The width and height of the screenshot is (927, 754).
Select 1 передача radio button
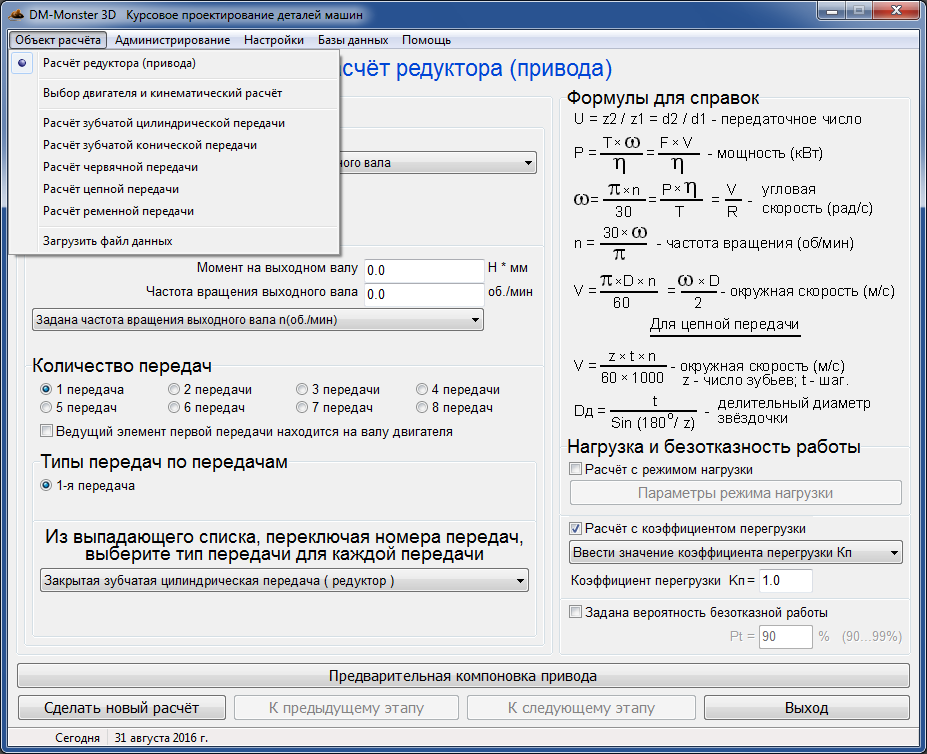(x=46, y=389)
